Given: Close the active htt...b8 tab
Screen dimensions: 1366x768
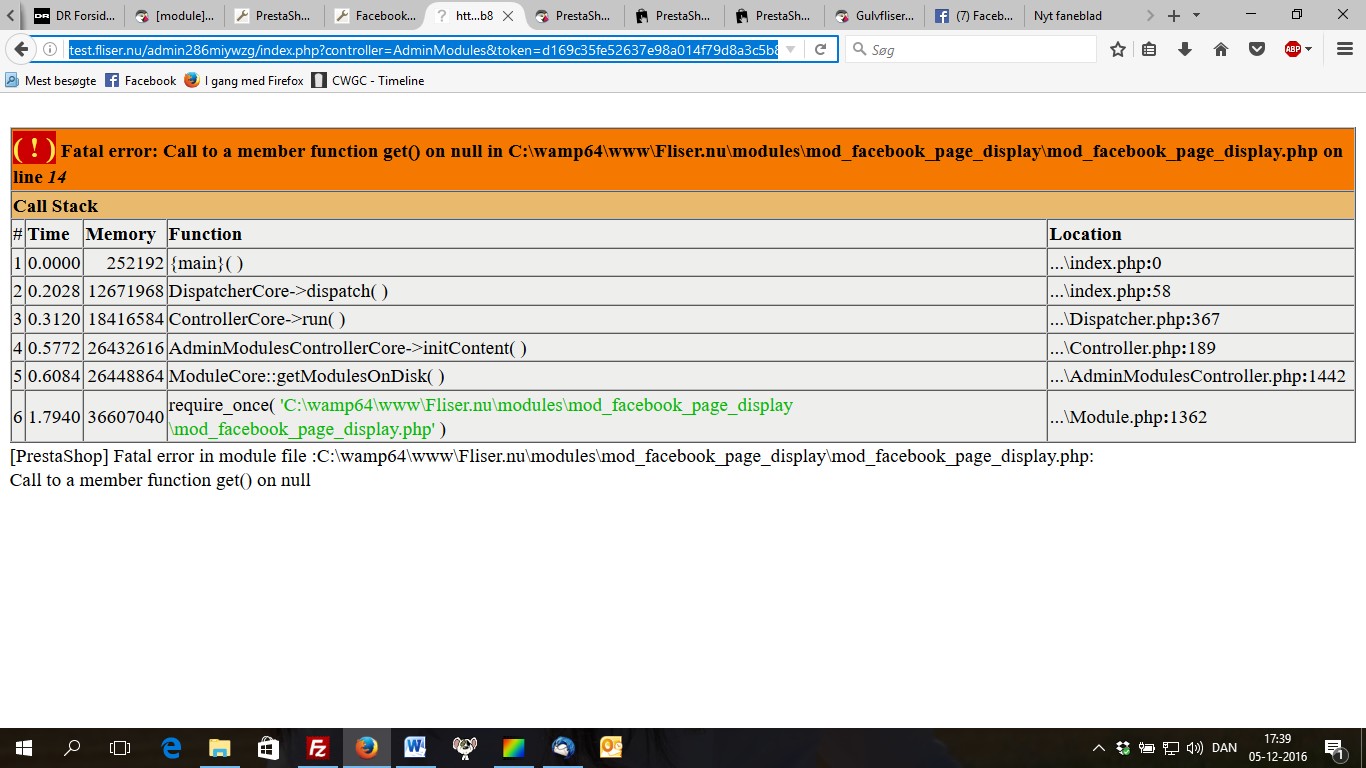Looking at the screenshot, I should (508, 16).
